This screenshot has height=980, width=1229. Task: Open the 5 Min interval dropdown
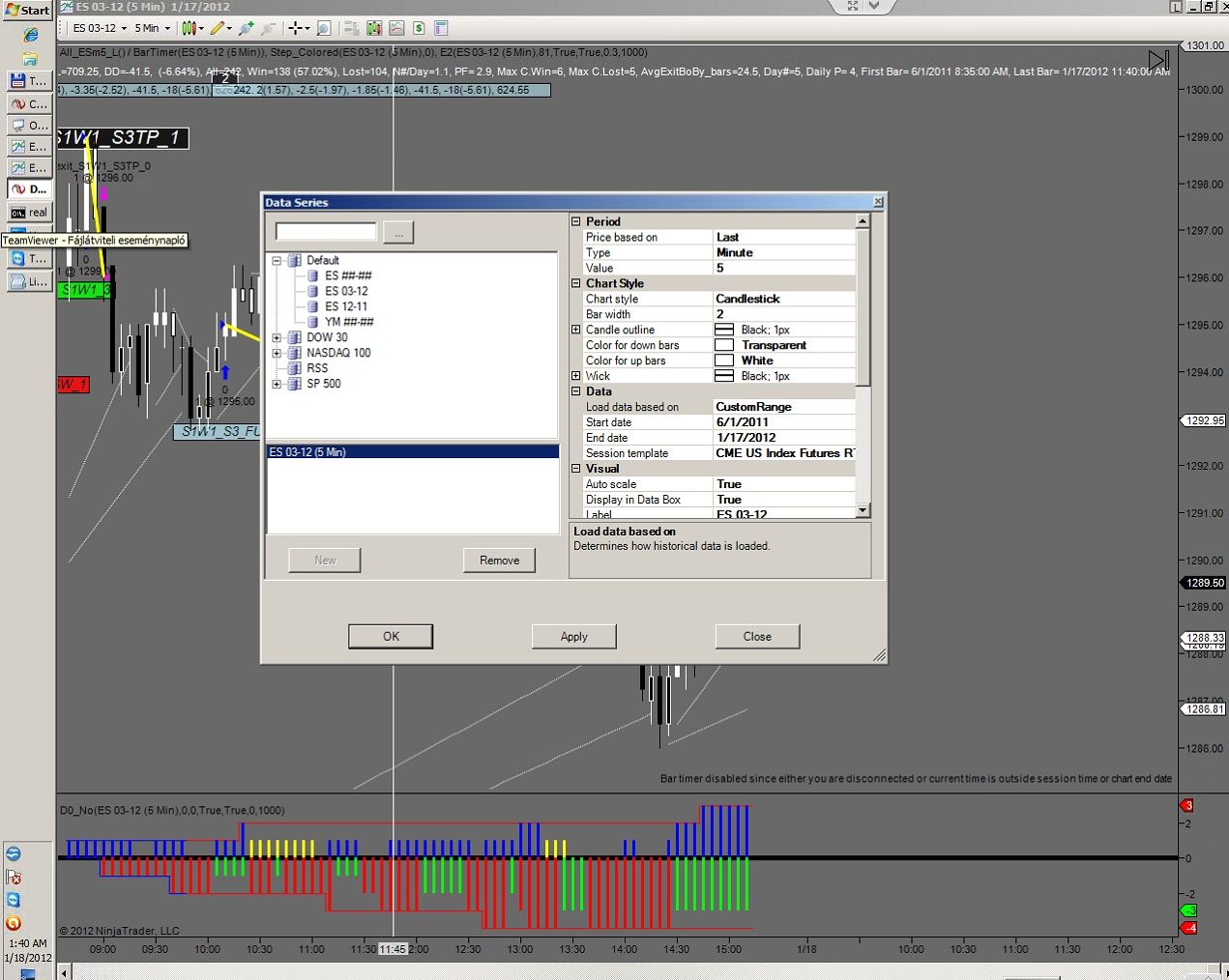coord(152,28)
